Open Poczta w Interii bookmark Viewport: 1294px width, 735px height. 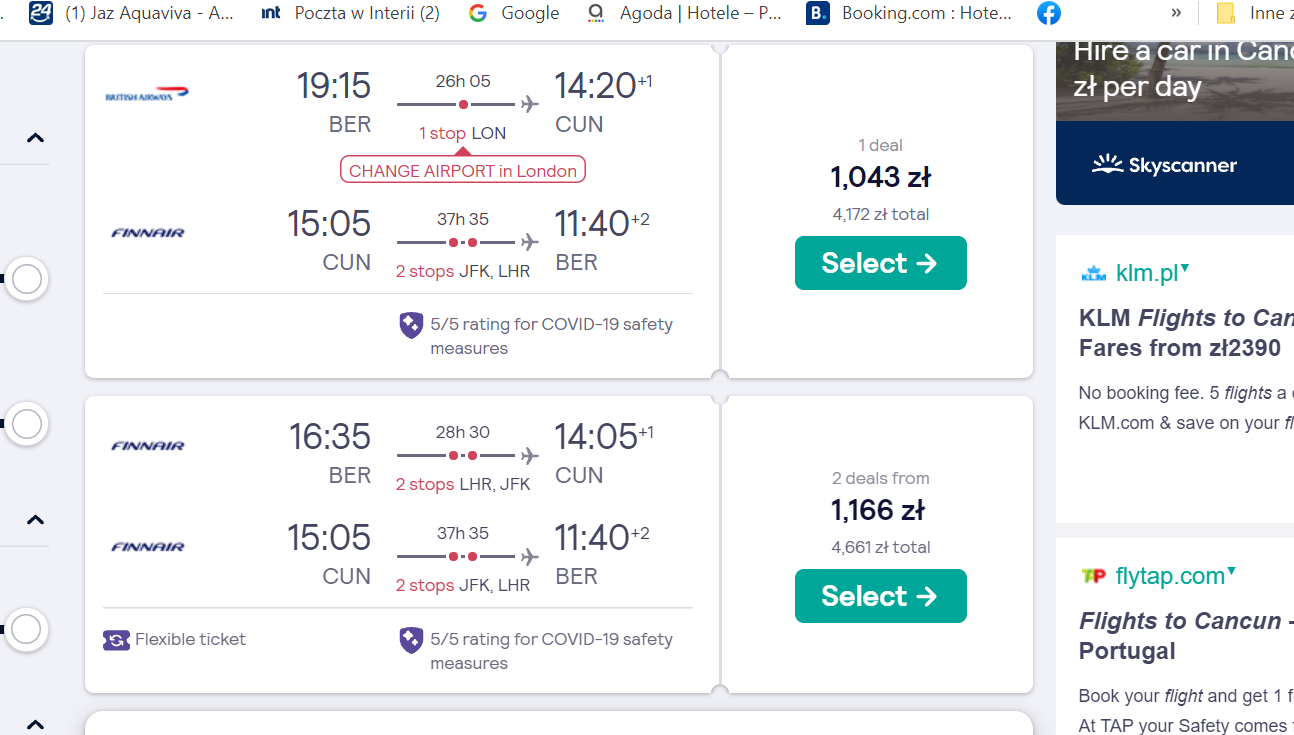tap(349, 13)
